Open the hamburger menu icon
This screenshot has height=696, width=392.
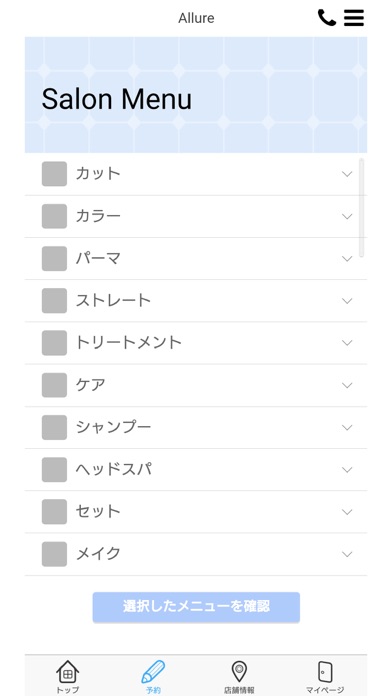[354, 18]
